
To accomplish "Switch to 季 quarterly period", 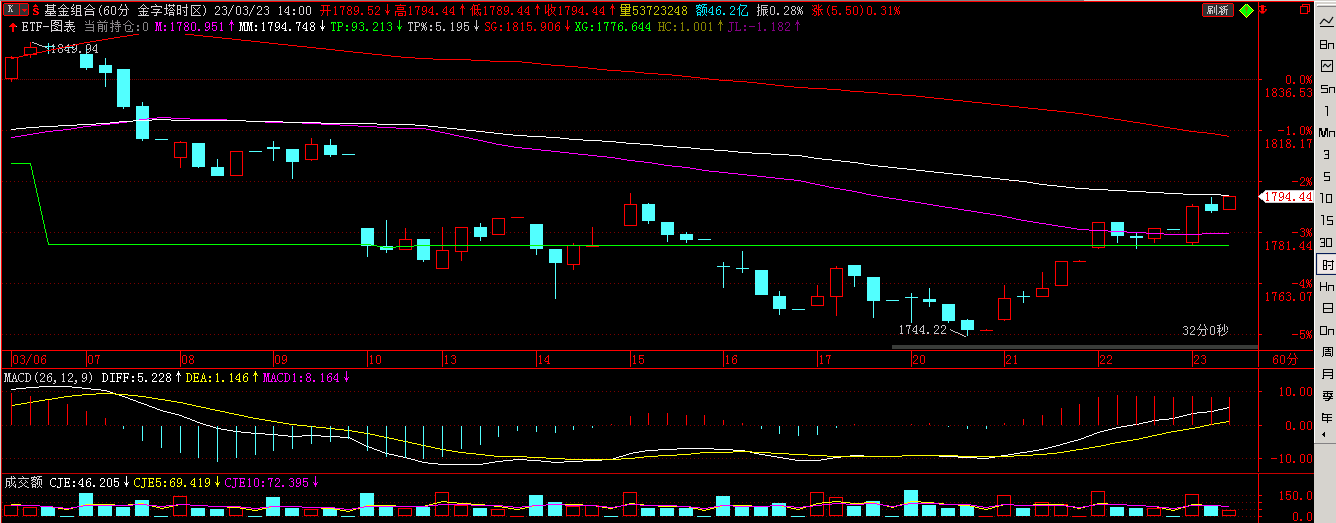I will point(1326,395).
